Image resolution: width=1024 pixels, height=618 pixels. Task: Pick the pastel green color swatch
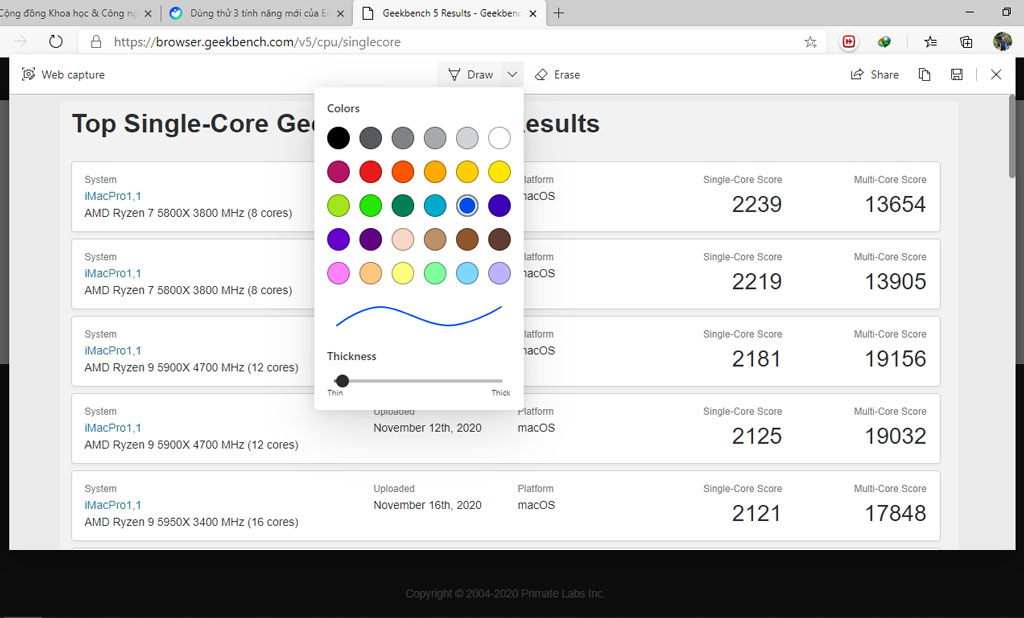click(435, 273)
